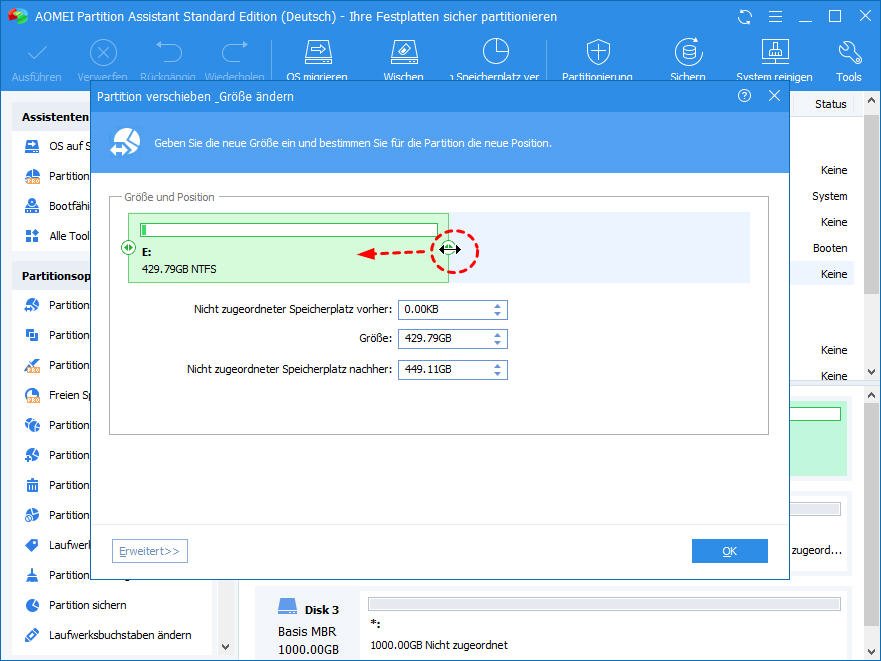Click the Alle Tools sidebar icon

tap(32, 236)
